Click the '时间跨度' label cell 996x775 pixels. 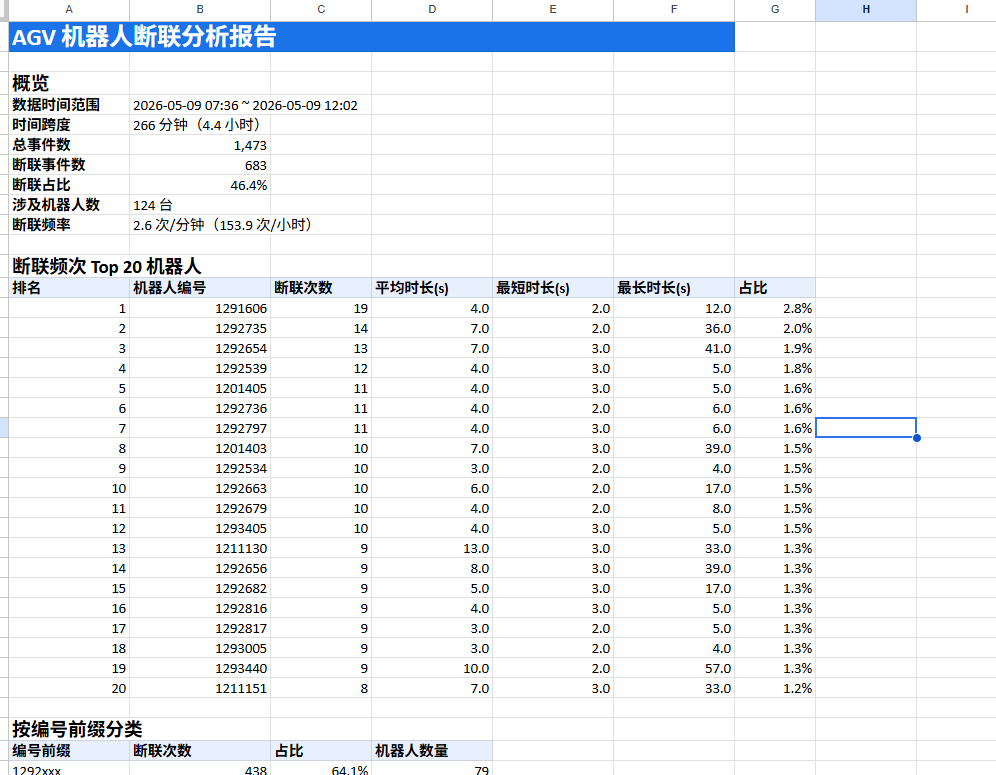69,125
